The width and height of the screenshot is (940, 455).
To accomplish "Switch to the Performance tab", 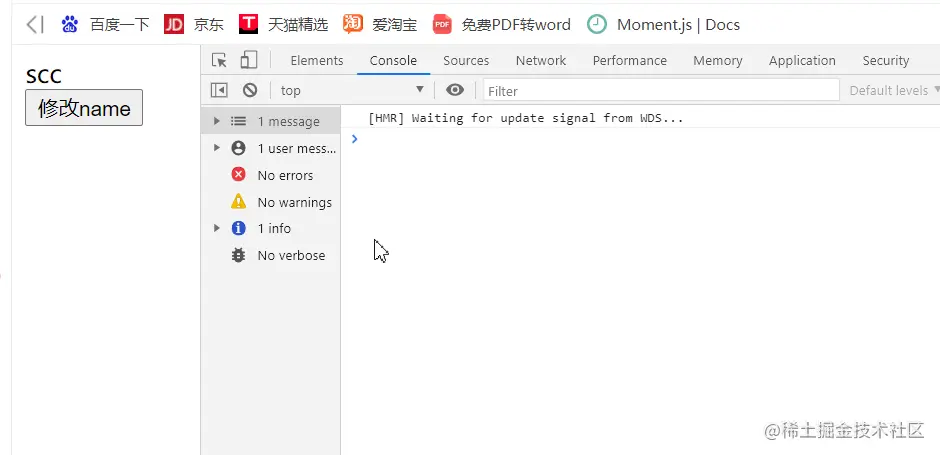I will (630, 61).
